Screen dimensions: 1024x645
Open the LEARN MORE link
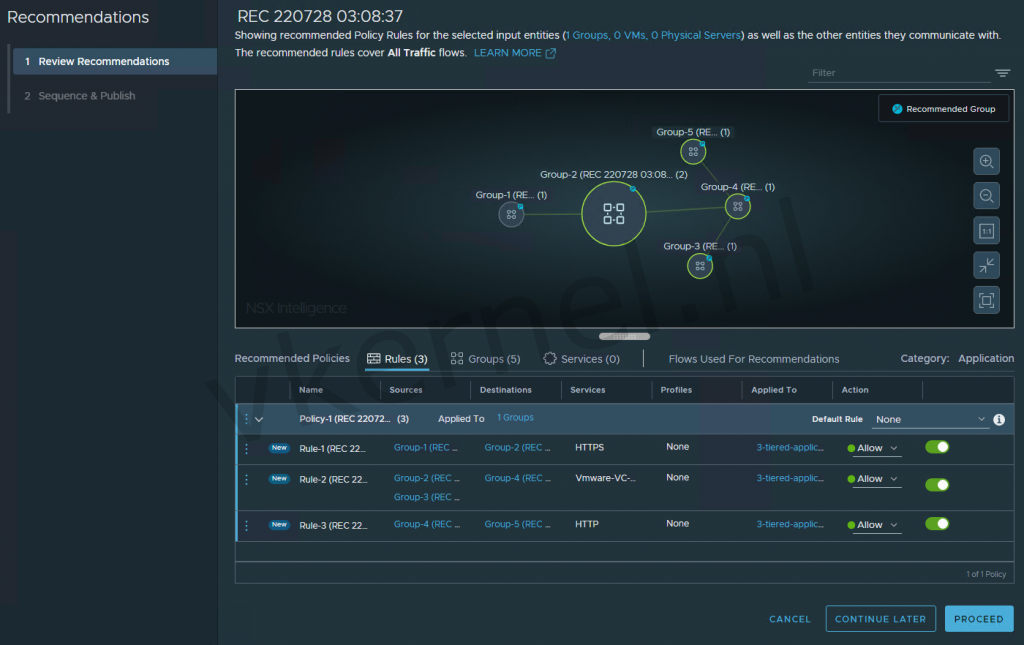pos(508,52)
